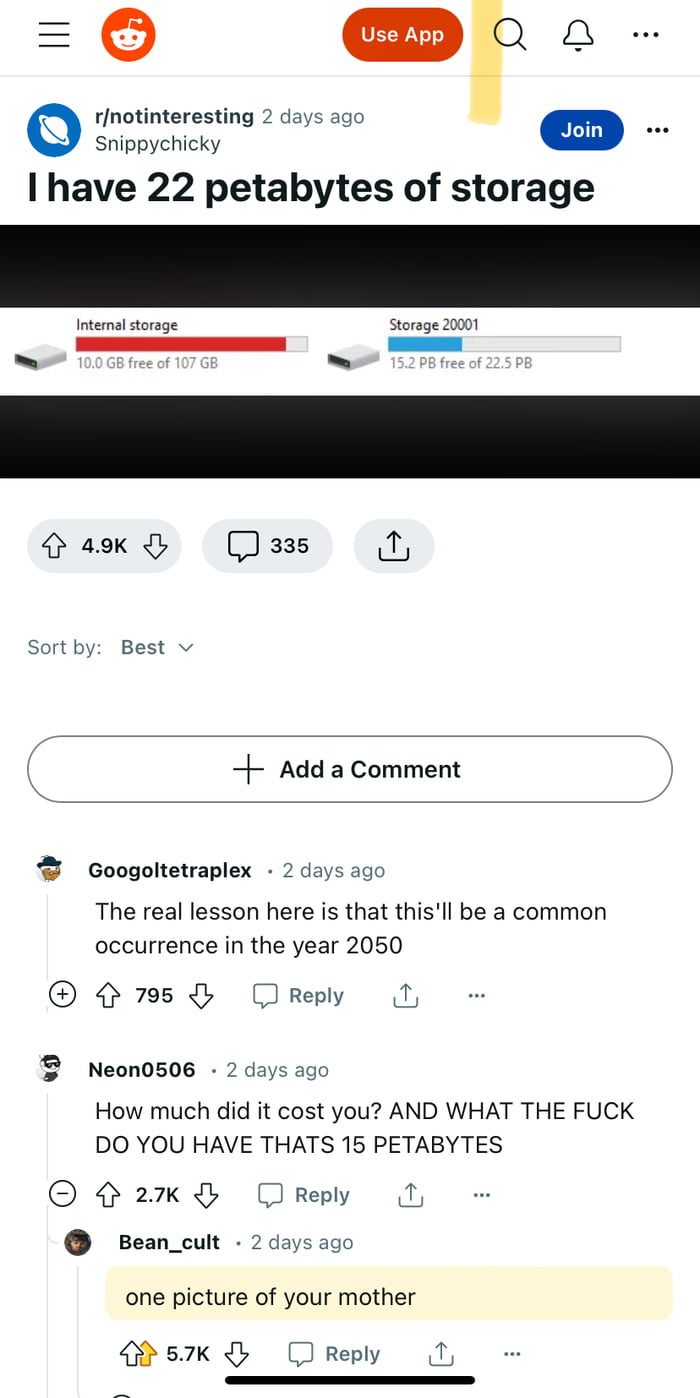This screenshot has width=700, height=1398.
Task: Tap the Reddit snoo logo
Action: tap(128, 34)
